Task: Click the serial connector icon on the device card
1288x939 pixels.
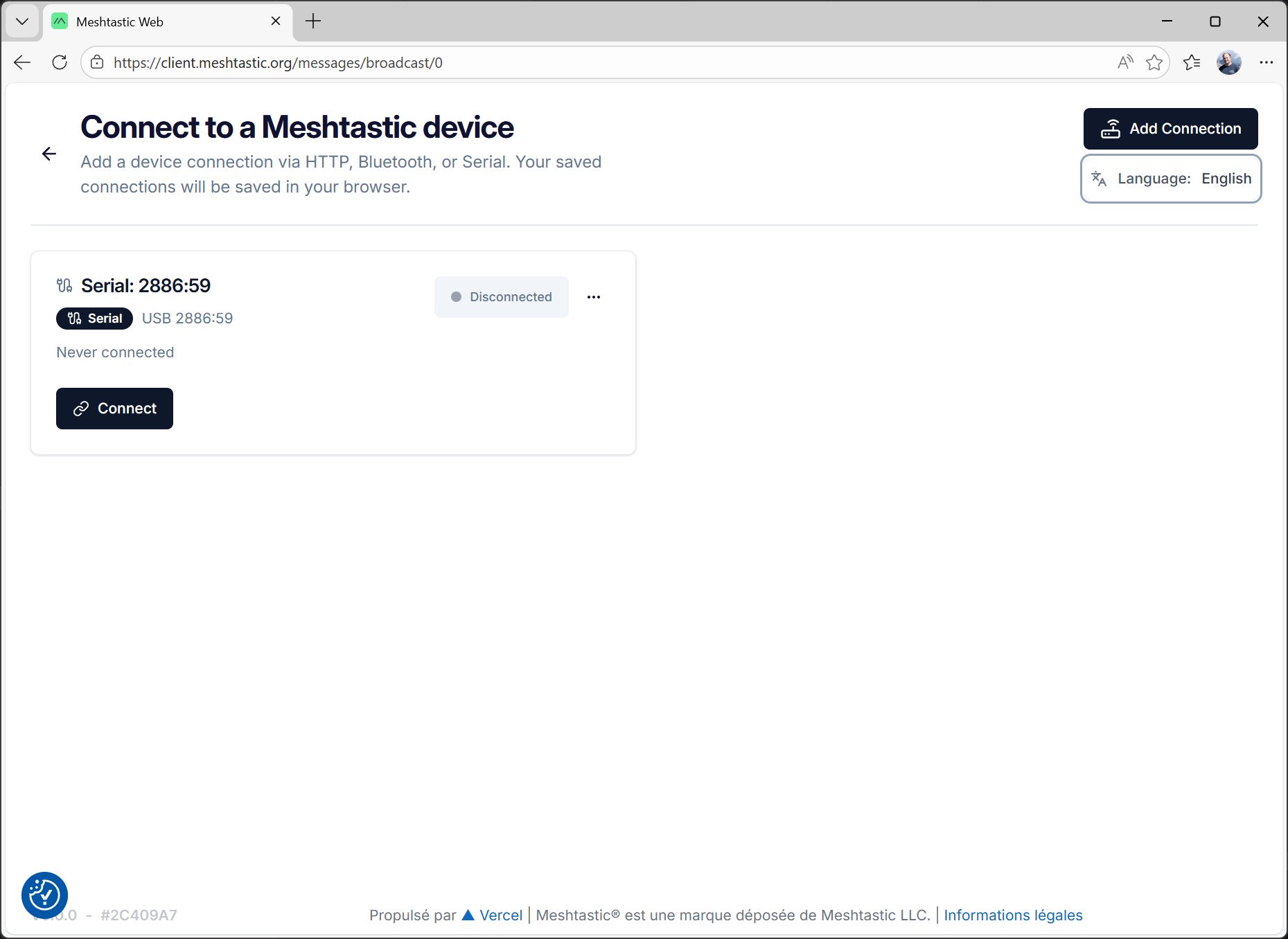Action: 64,285
